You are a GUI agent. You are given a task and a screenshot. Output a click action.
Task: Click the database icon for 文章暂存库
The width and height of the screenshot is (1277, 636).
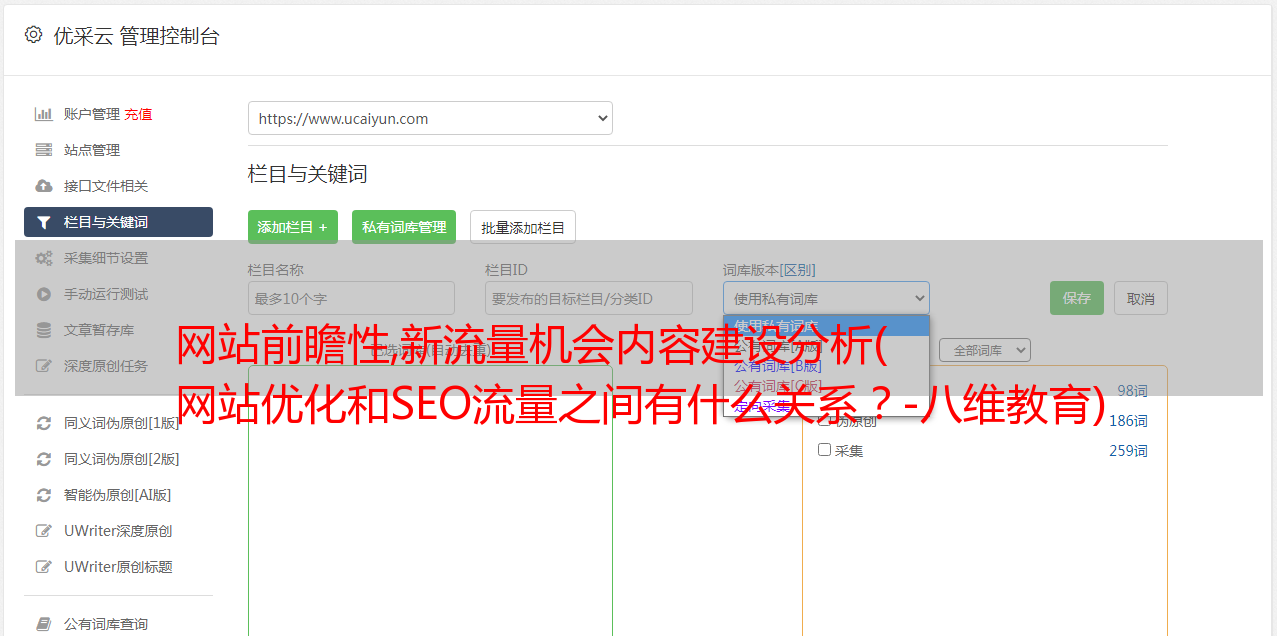tap(43, 330)
